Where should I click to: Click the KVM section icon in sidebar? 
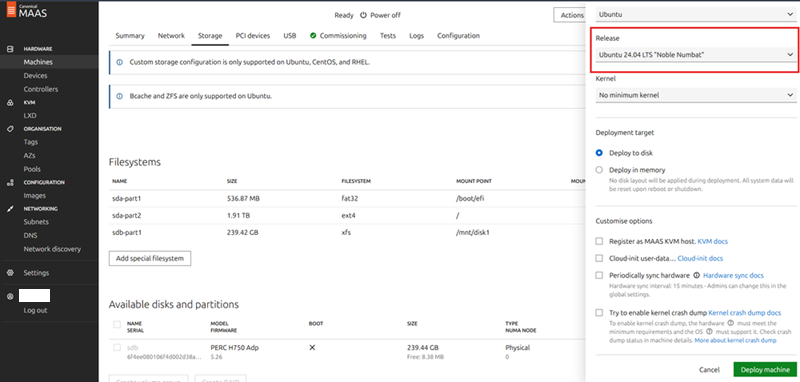point(10,103)
